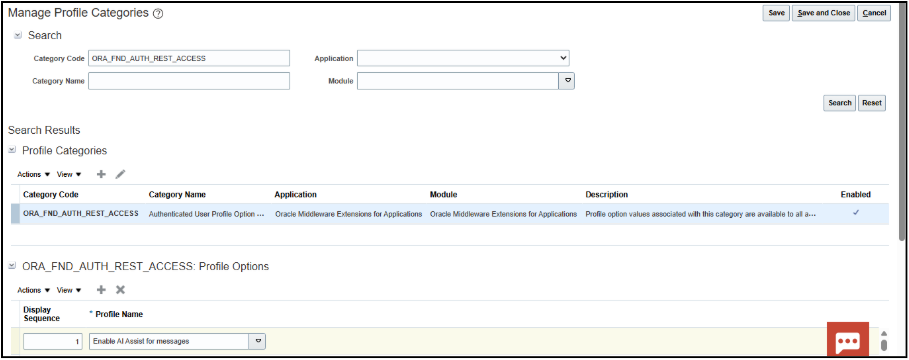Open the Profile Name dropdown arrow
This screenshot has width=909, height=360.
(x=257, y=341)
